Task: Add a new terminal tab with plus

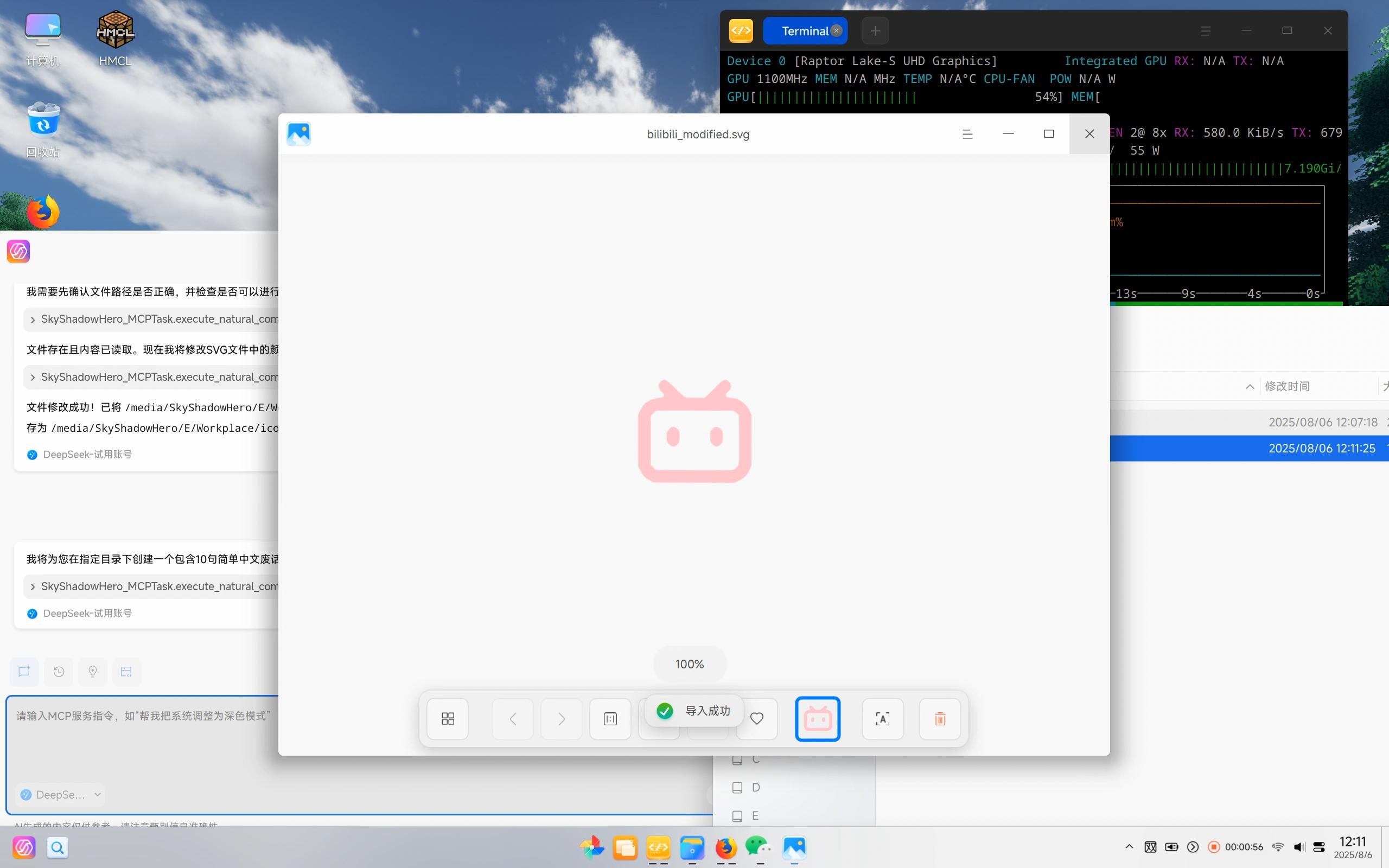Action: point(875,31)
